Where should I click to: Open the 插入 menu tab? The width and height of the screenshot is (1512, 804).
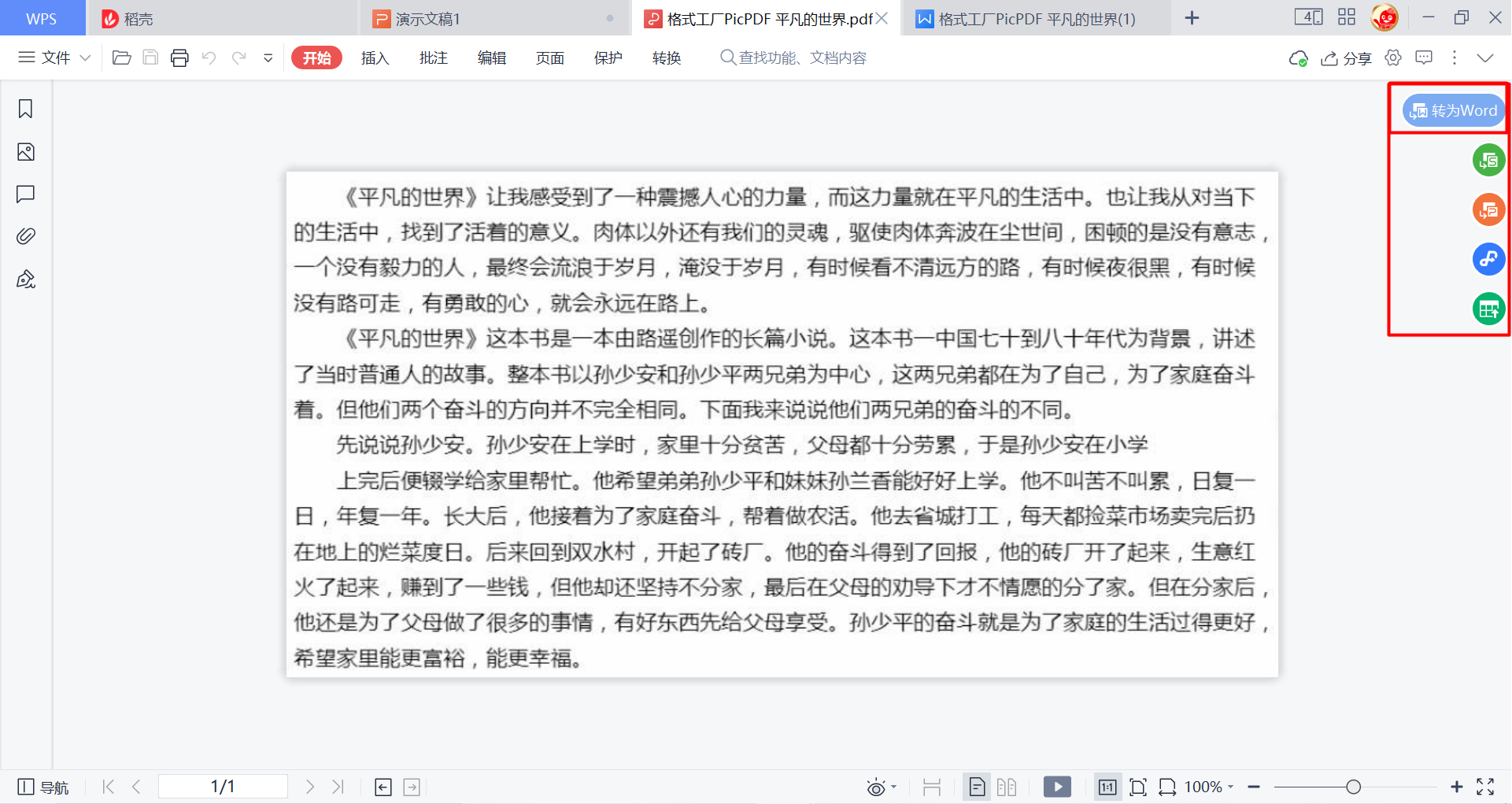[375, 57]
